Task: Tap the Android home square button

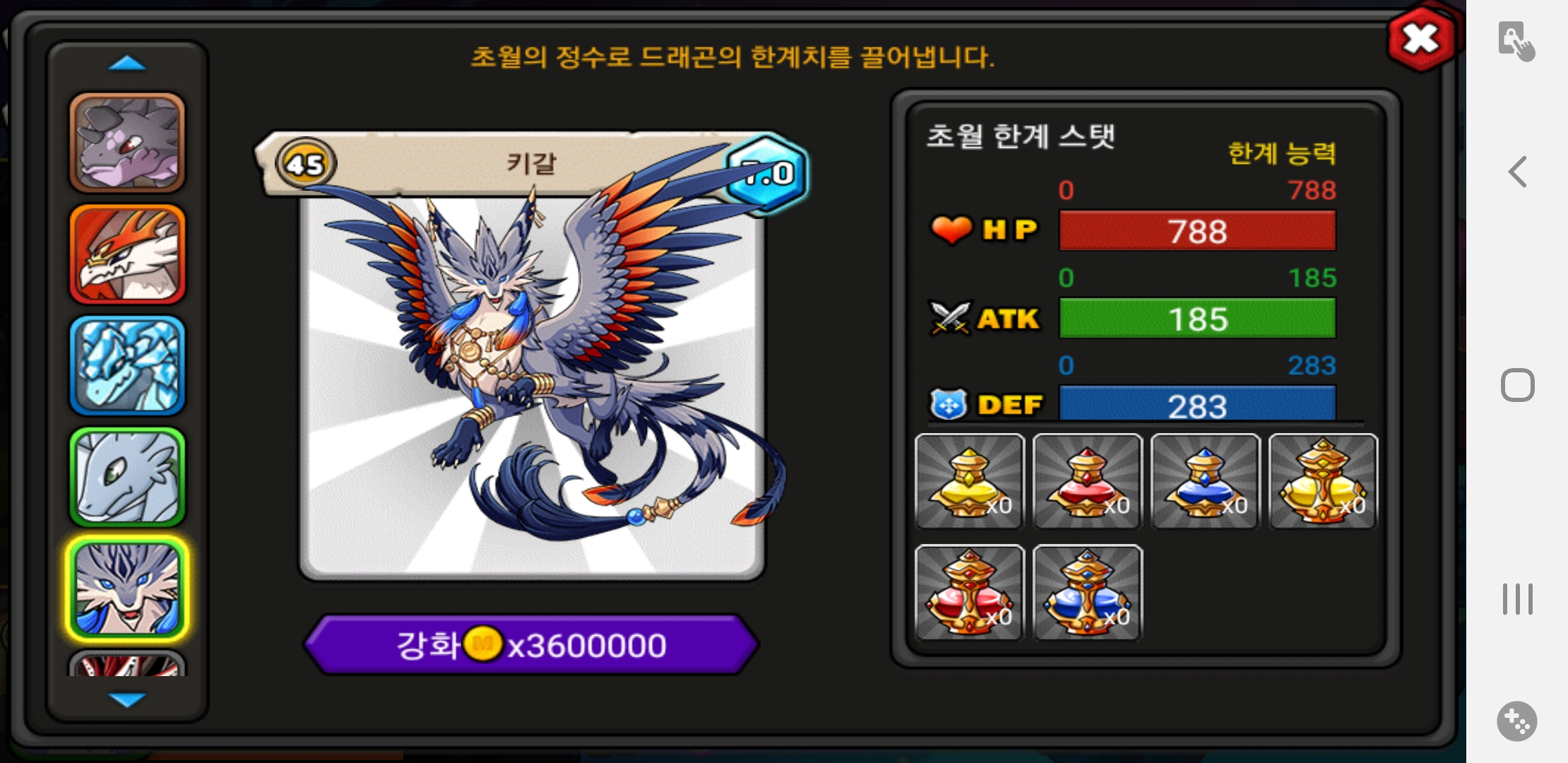Action: point(1517,385)
